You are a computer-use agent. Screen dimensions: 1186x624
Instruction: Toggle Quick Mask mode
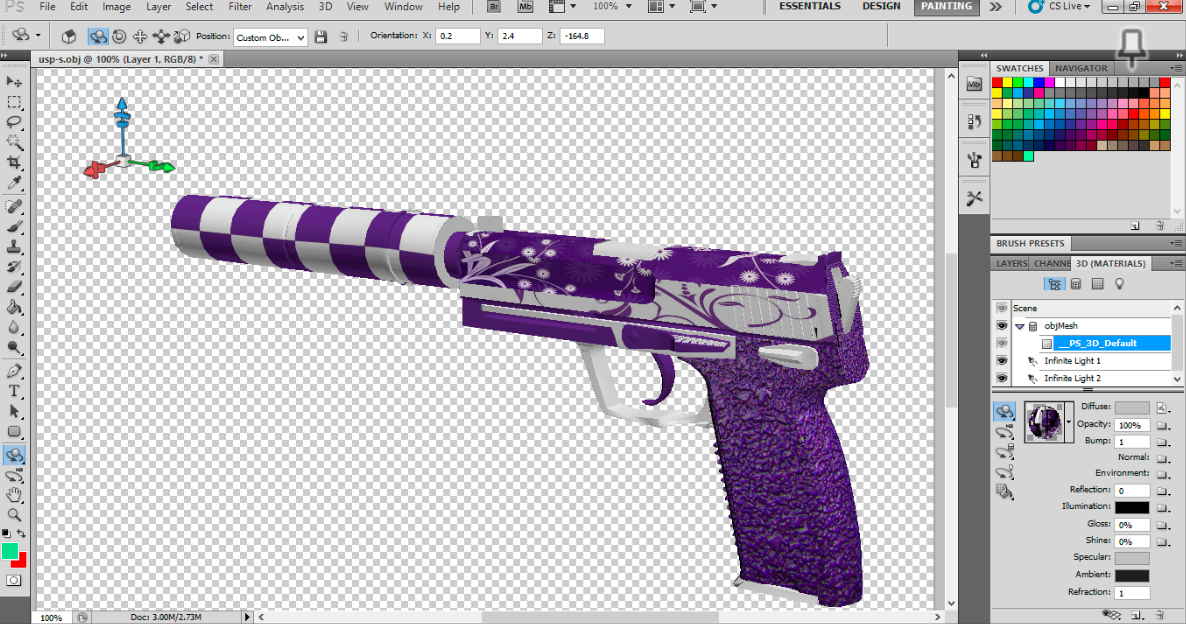14,580
